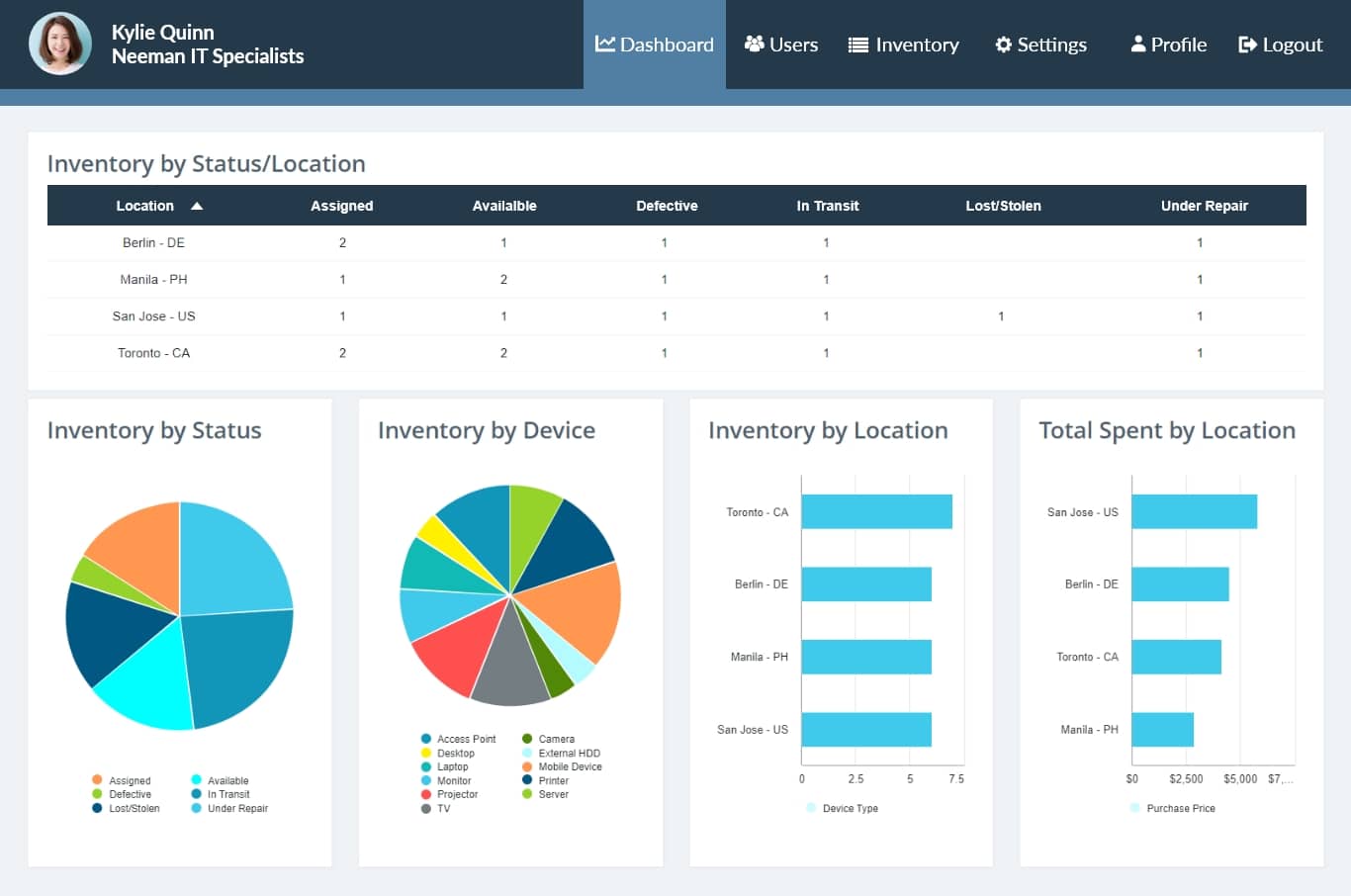Open the Inventory tab

[904, 45]
